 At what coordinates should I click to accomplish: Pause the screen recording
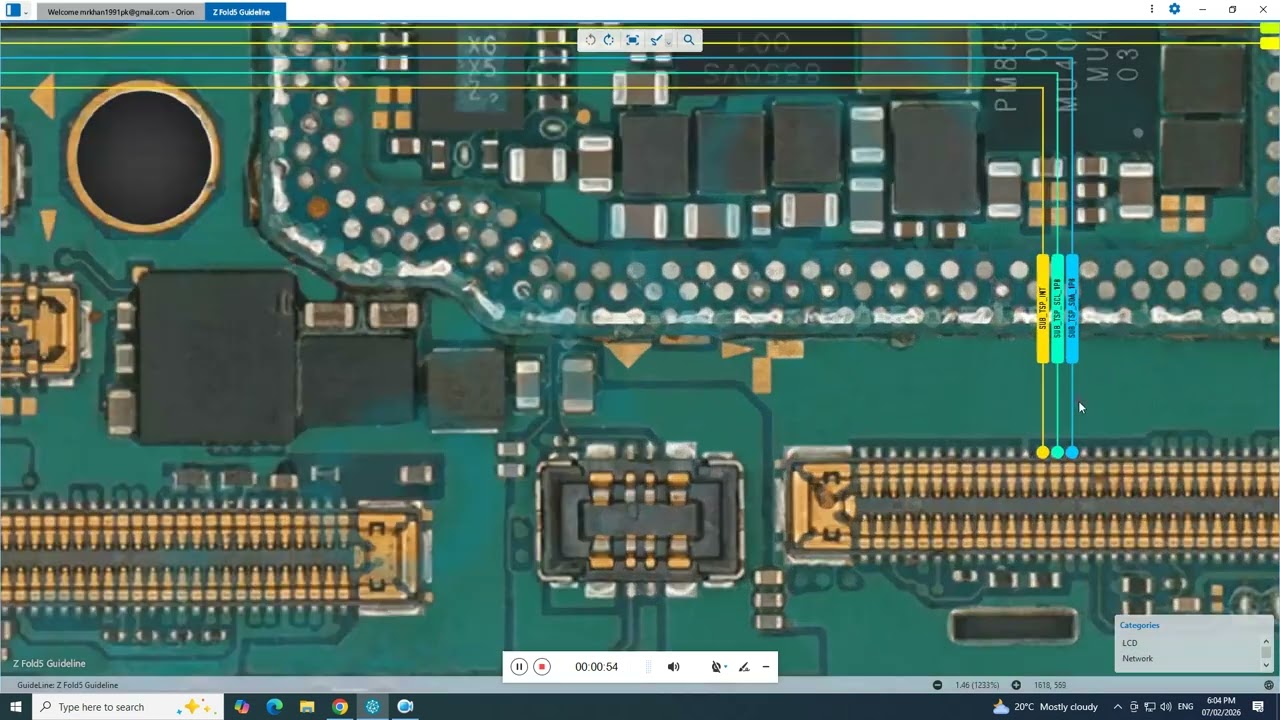[x=519, y=667]
